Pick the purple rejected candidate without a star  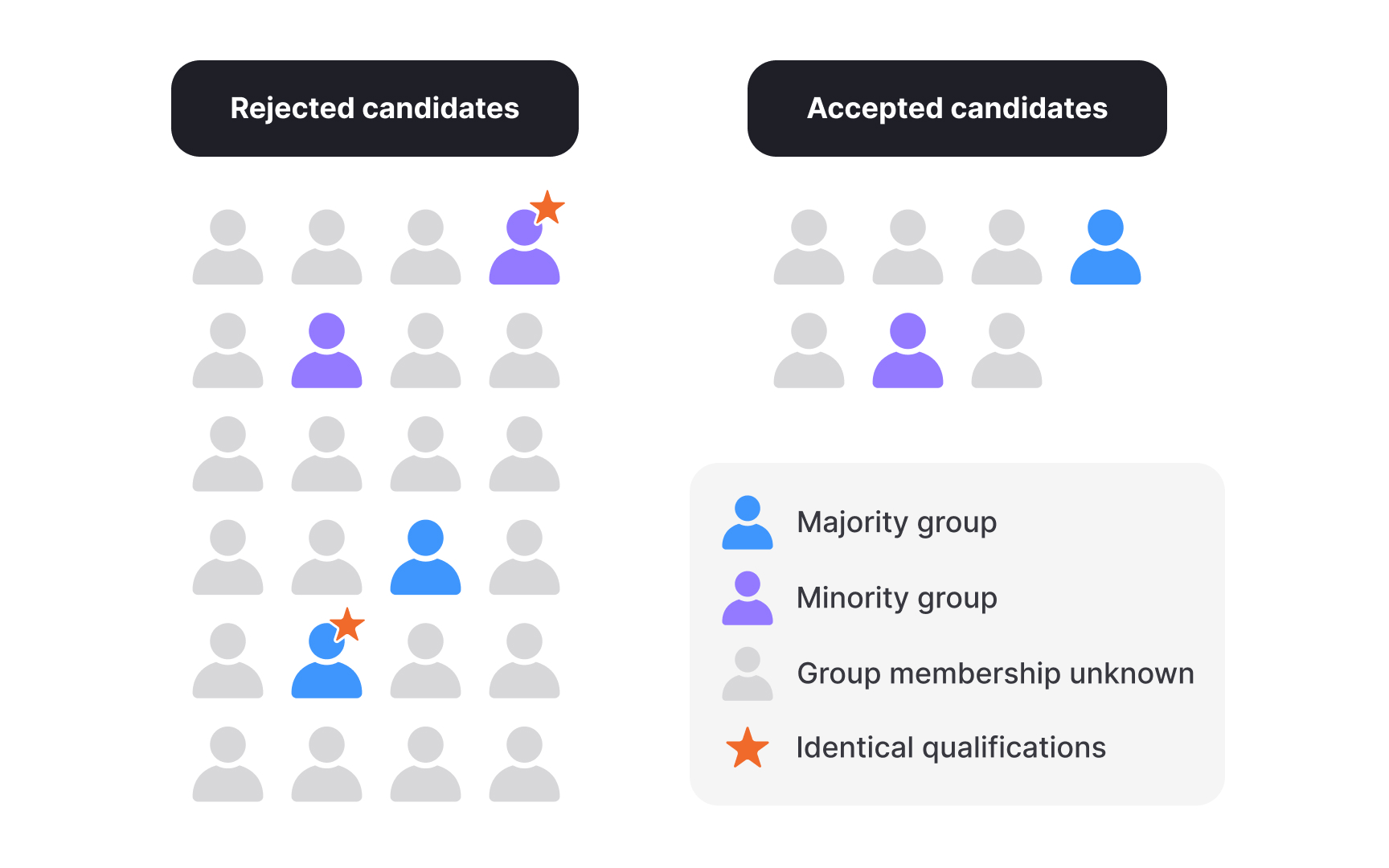click(x=326, y=350)
